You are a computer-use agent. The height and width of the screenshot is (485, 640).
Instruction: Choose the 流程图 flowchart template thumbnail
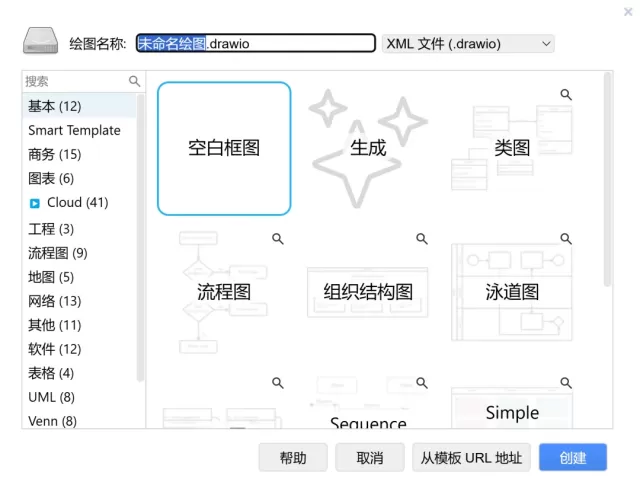pyautogui.click(x=224, y=292)
